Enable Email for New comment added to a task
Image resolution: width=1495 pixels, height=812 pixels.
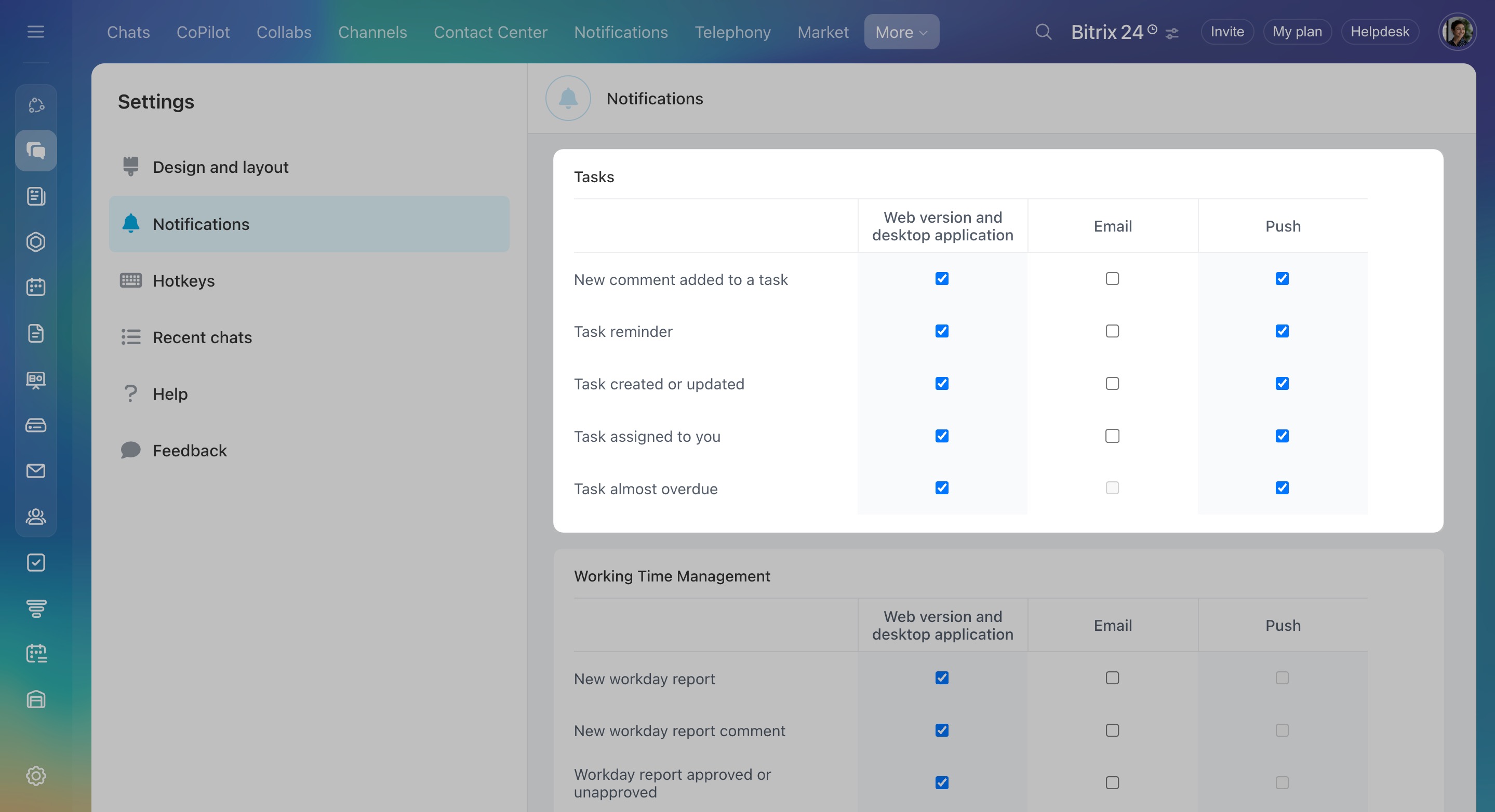click(x=1112, y=279)
